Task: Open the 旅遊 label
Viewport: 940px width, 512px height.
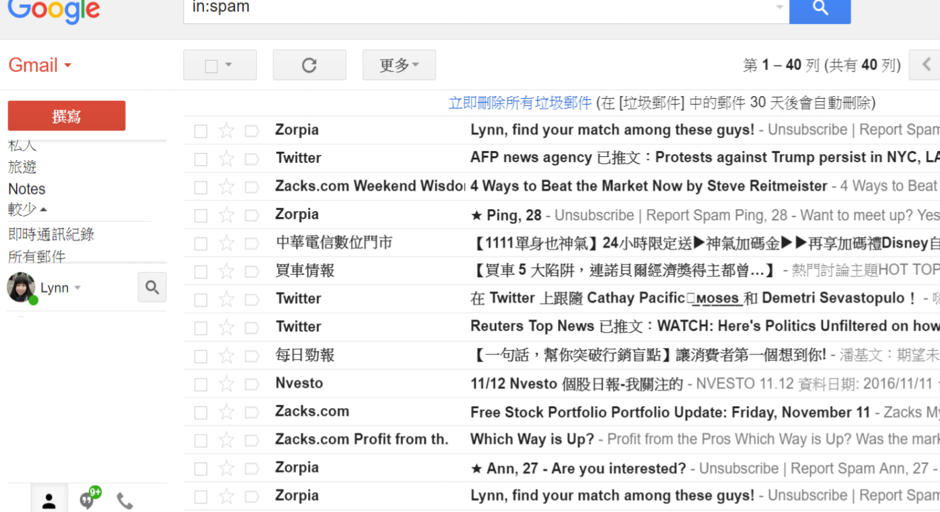Action: 22,167
